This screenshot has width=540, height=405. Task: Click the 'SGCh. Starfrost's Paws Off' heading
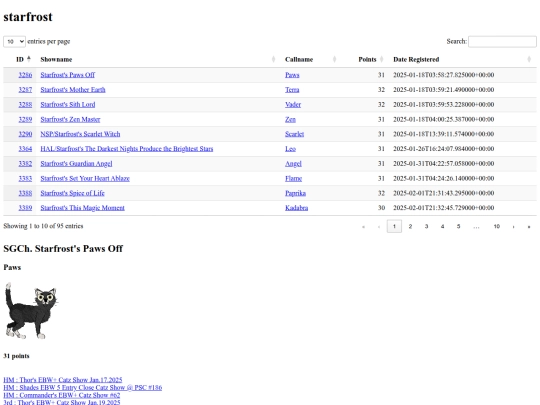[x=63, y=248]
